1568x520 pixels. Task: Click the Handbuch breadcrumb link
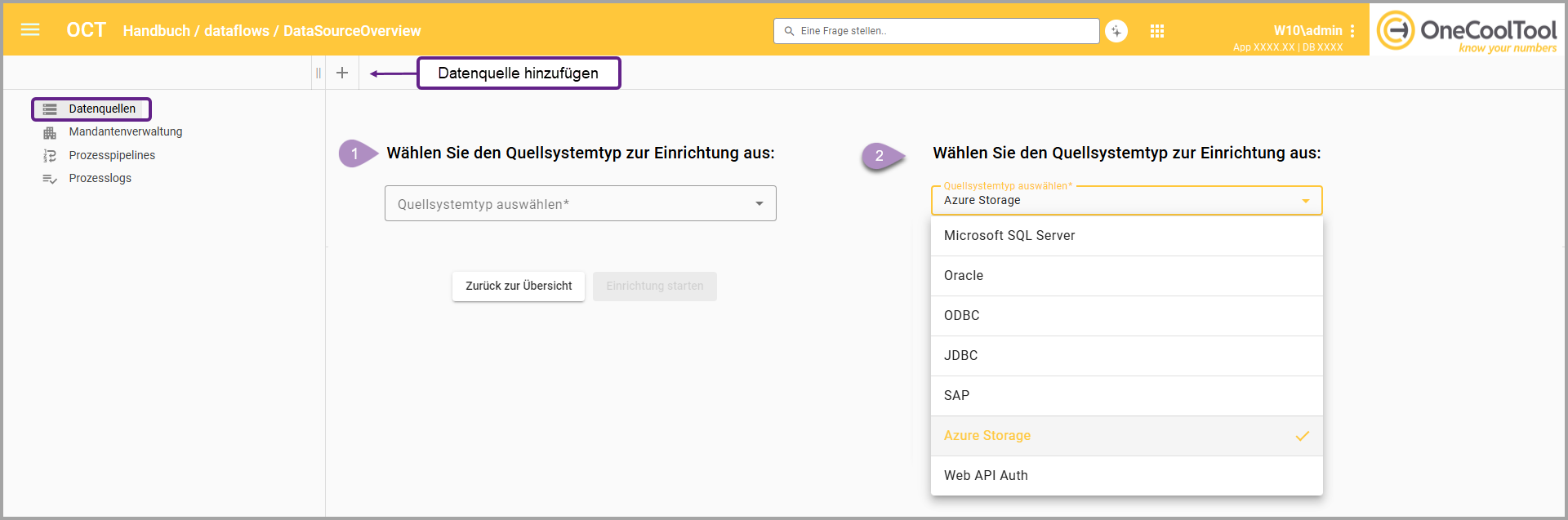click(x=157, y=31)
